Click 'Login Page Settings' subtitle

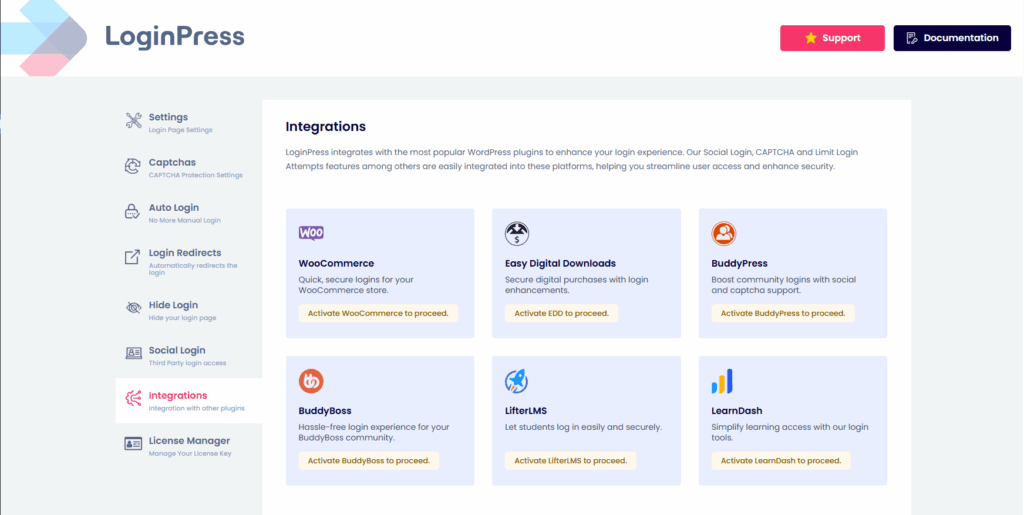(x=180, y=130)
